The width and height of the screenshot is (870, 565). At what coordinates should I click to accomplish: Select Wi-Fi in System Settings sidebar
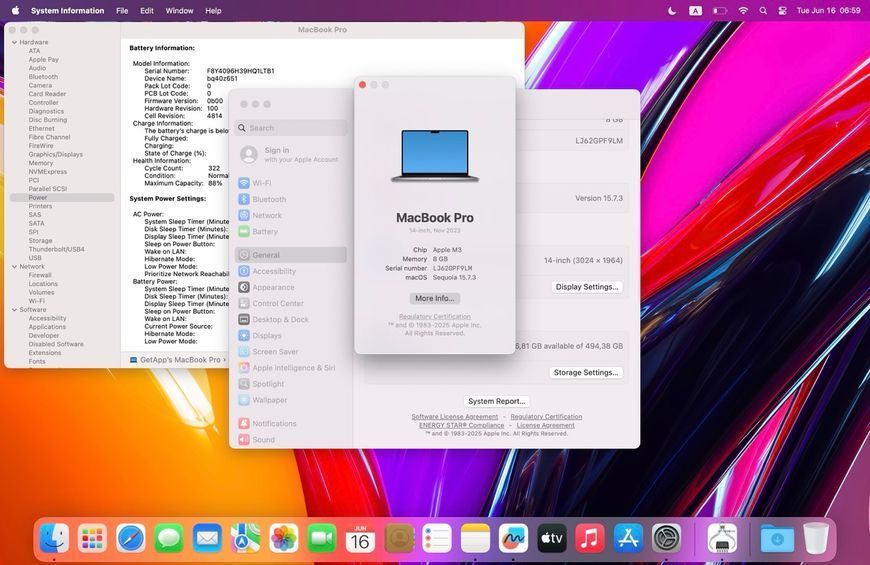(291, 183)
